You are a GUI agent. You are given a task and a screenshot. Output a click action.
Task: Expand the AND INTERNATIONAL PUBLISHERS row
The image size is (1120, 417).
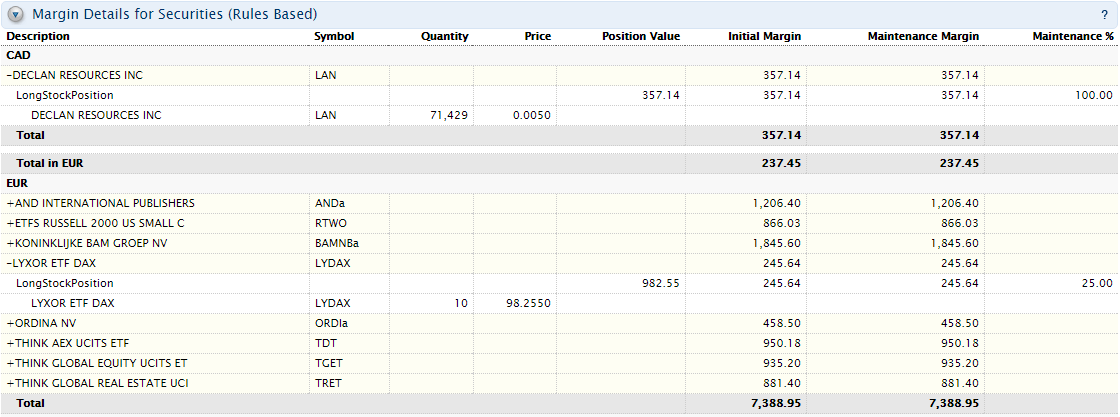point(11,204)
